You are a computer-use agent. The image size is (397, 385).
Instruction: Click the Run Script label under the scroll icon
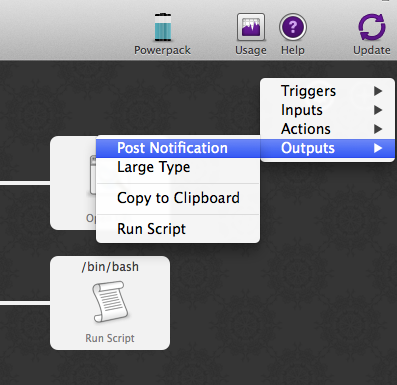110,338
